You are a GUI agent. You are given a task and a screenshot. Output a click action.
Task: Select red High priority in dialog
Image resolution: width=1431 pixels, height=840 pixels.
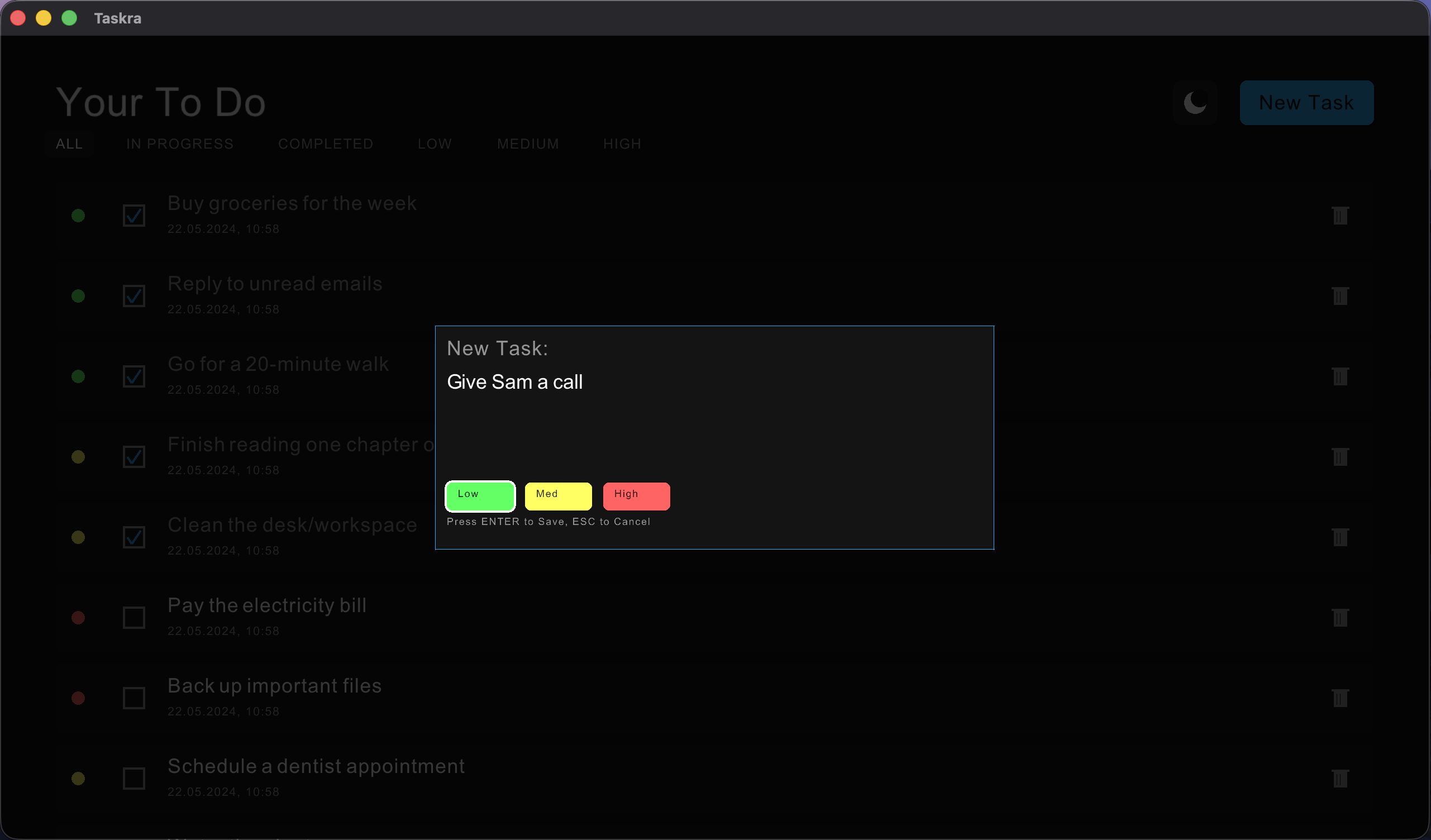637,497
